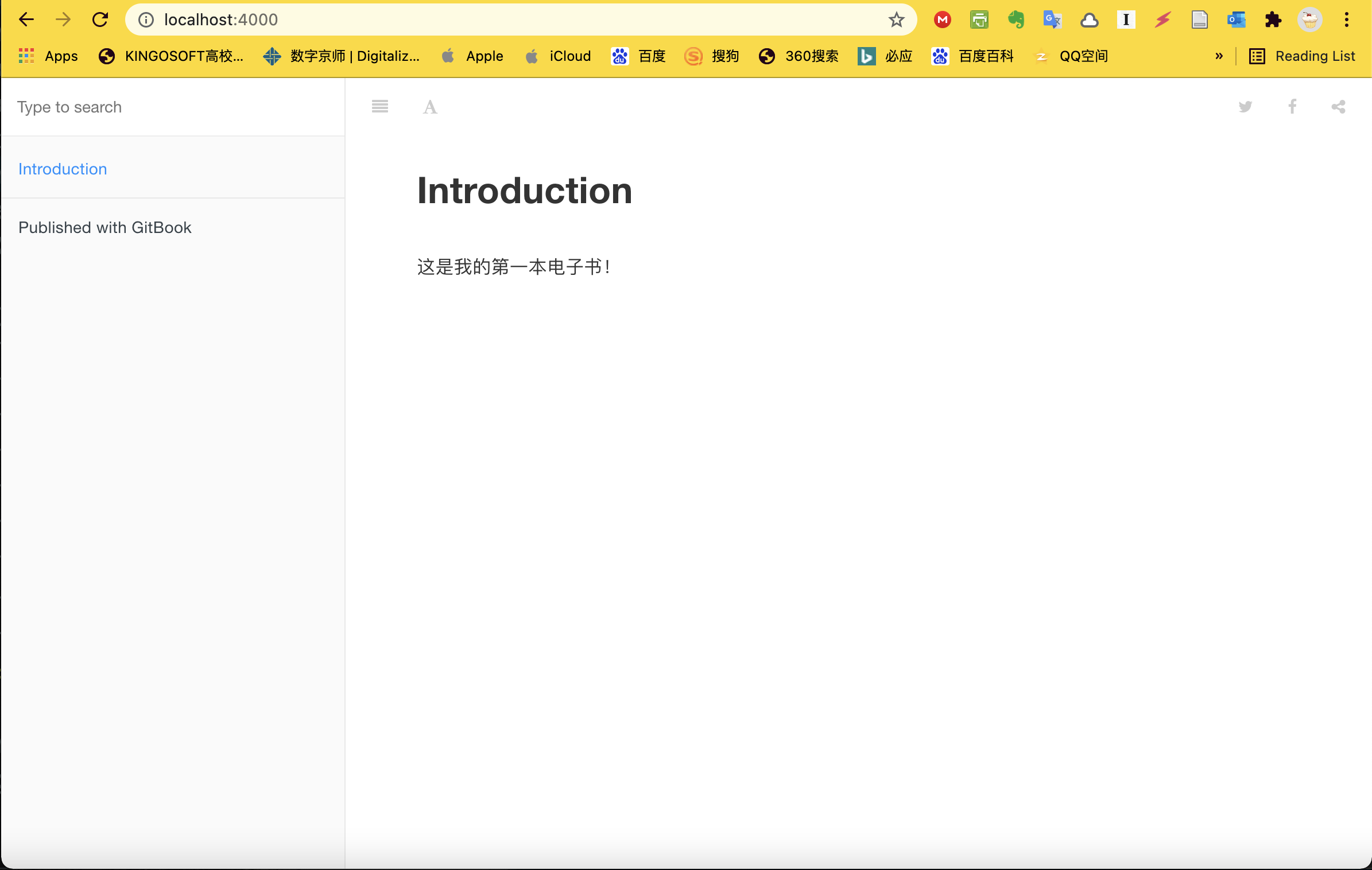Open the Chrome three-dot menu
Viewport: 1372px width, 870px height.
coord(1346,19)
